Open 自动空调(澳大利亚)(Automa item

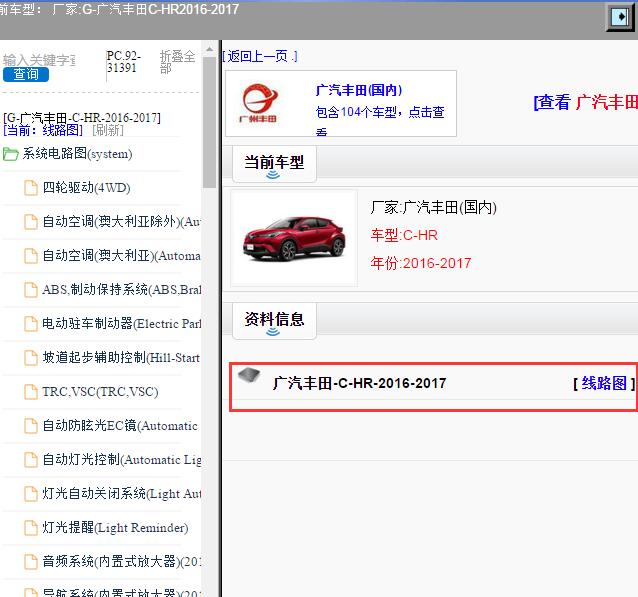(x=122, y=256)
